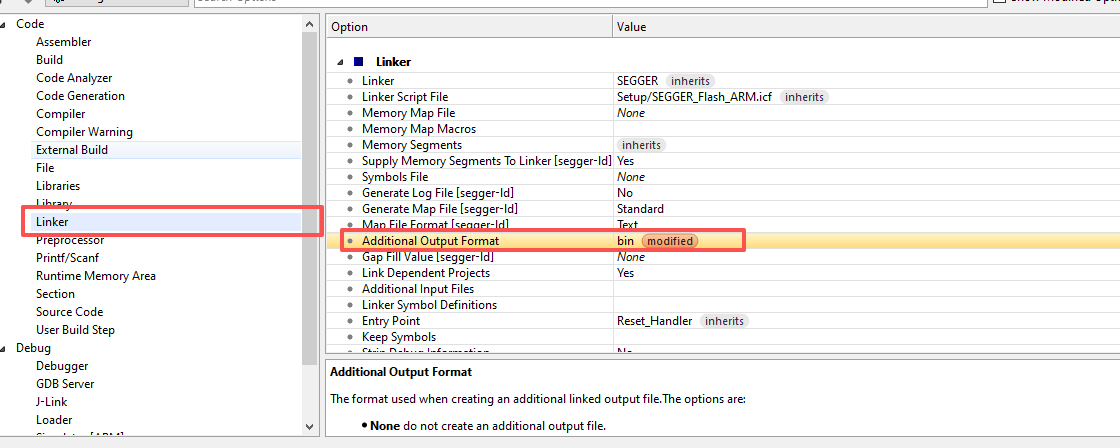The height and width of the screenshot is (448, 1120).
Task: Open J-Link settings under Debug
Action: click(54, 402)
